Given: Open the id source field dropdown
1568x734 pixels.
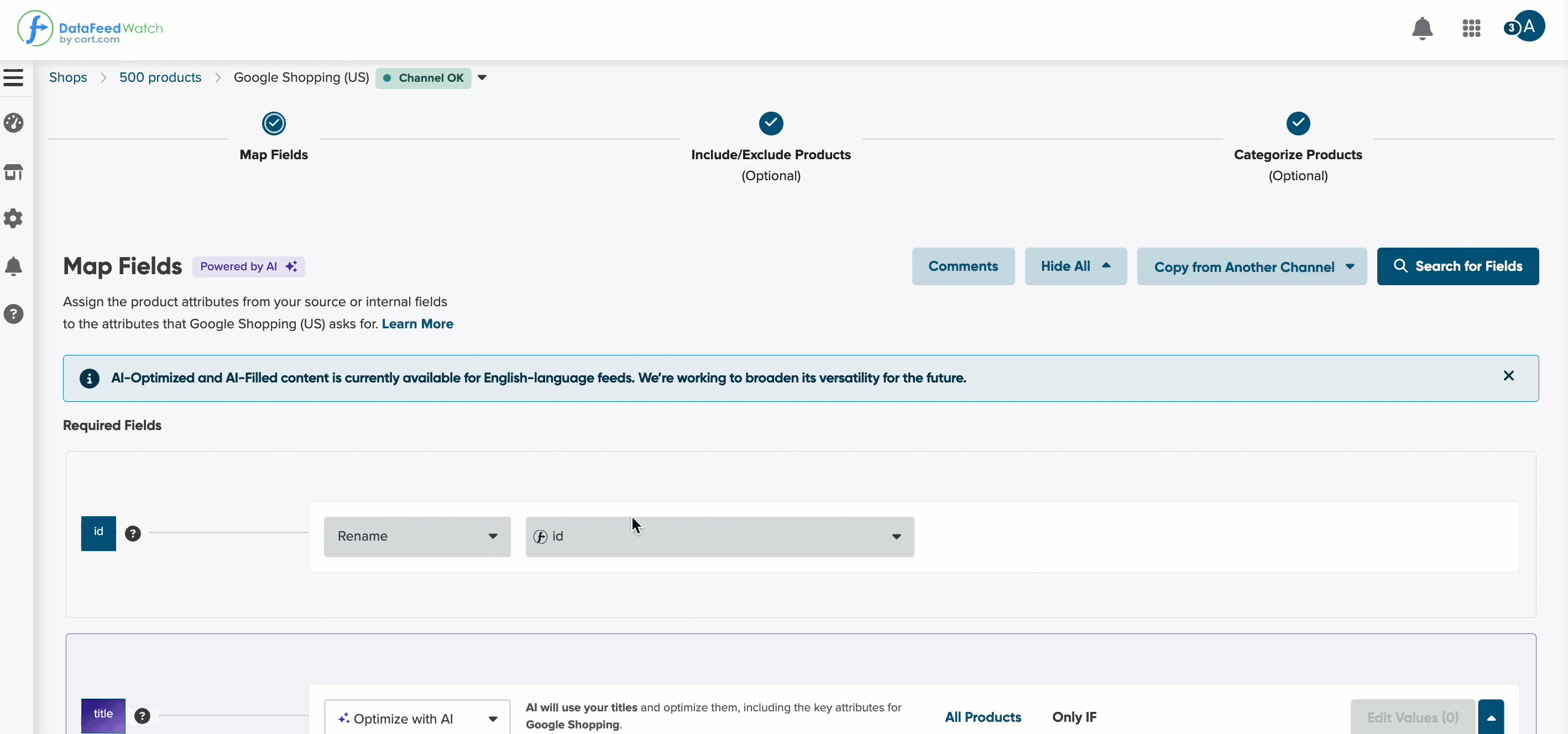Looking at the screenshot, I should (719, 537).
